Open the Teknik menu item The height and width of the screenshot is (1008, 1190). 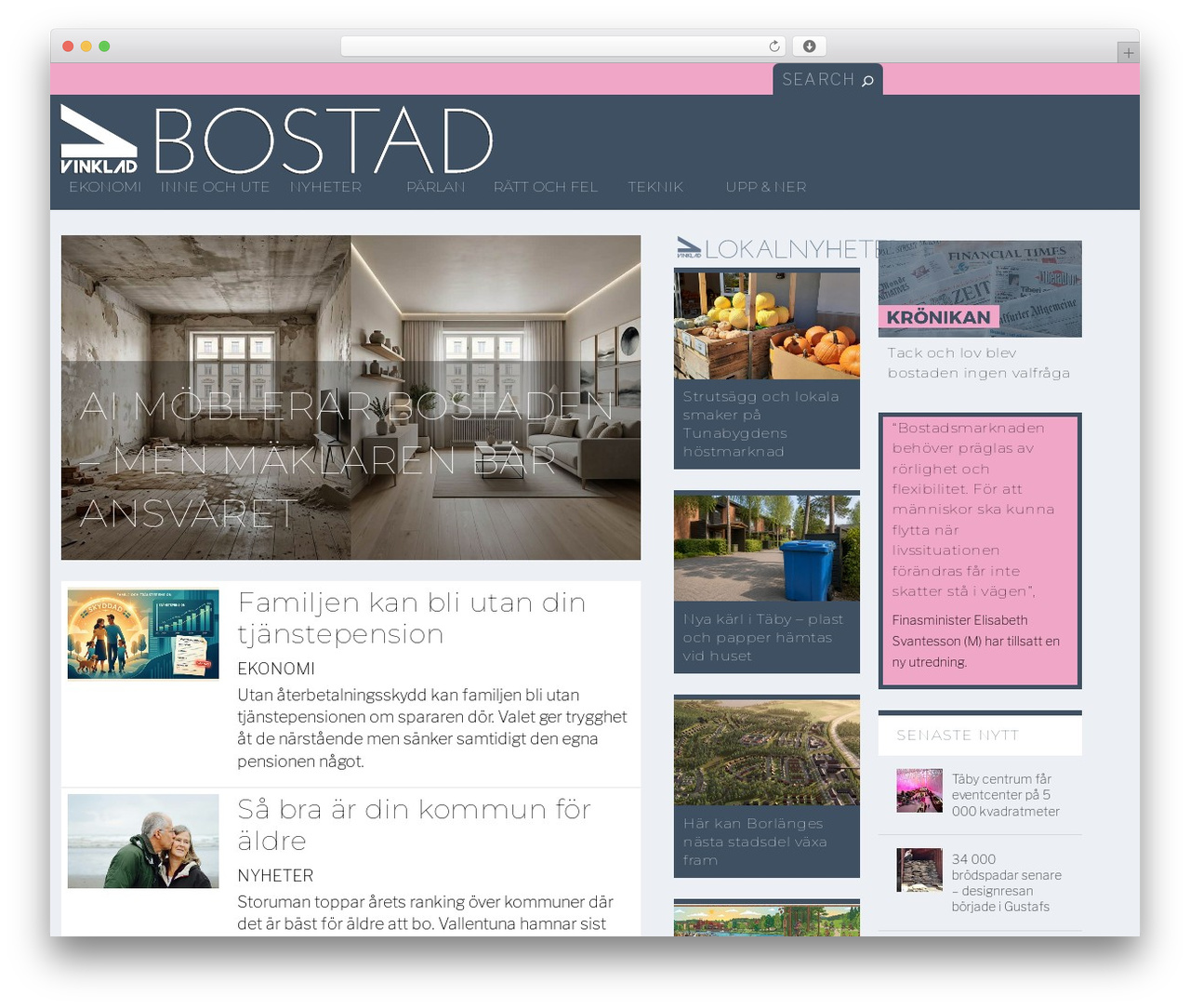(x=655, y=187)
